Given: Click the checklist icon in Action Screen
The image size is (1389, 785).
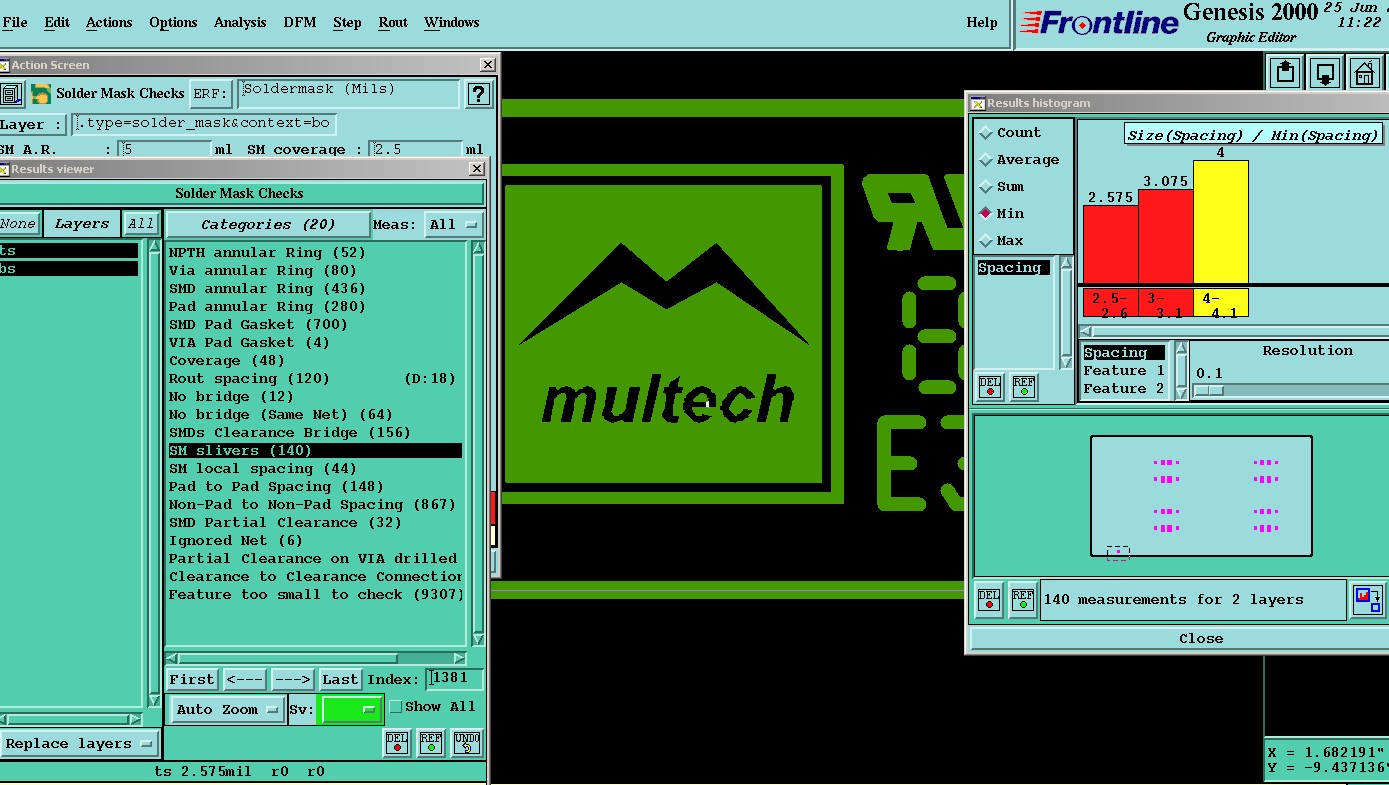Looking at the screenshot, I should pos(11,94).
